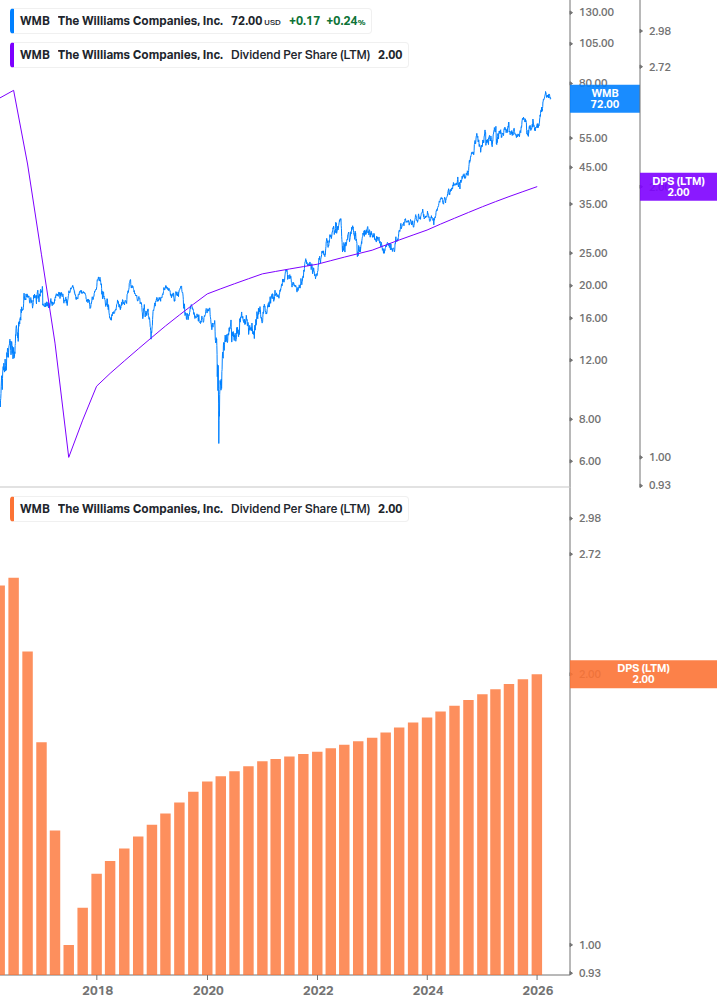Click the 20.00 price axis label
Image resolution: width=717 pixels, height=1005 pixels.
tap(593, 285)
